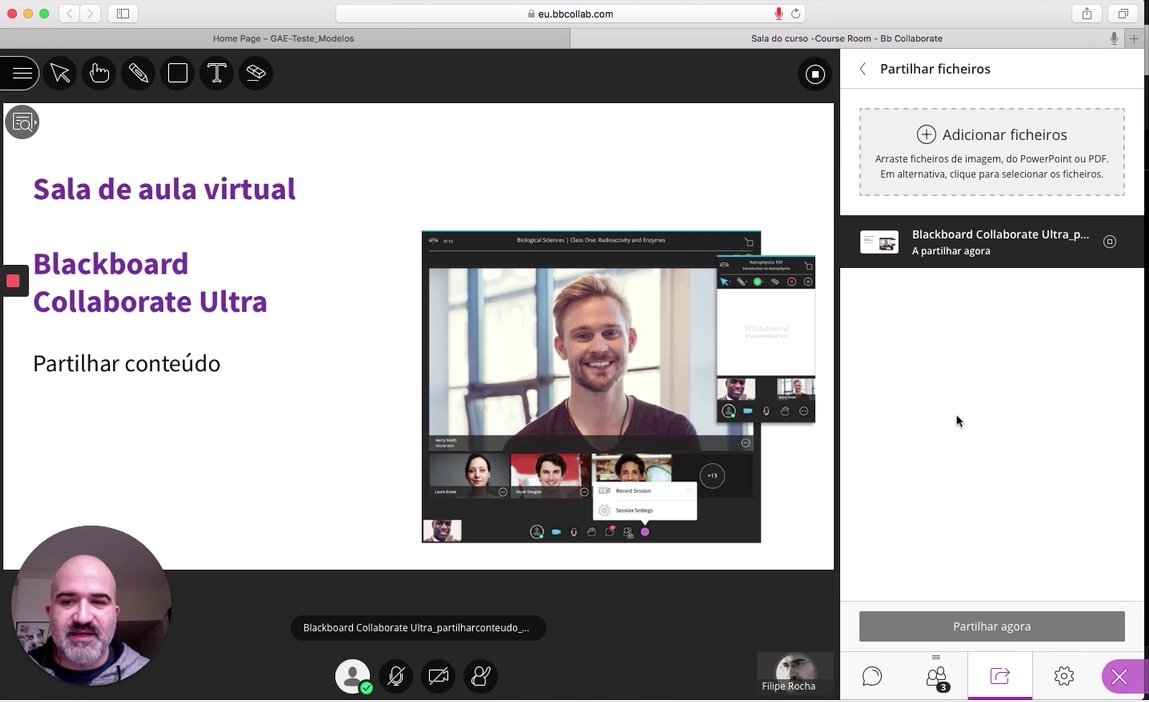Switch to Sala do curso Bb Collaborate tab

[846, 39]
